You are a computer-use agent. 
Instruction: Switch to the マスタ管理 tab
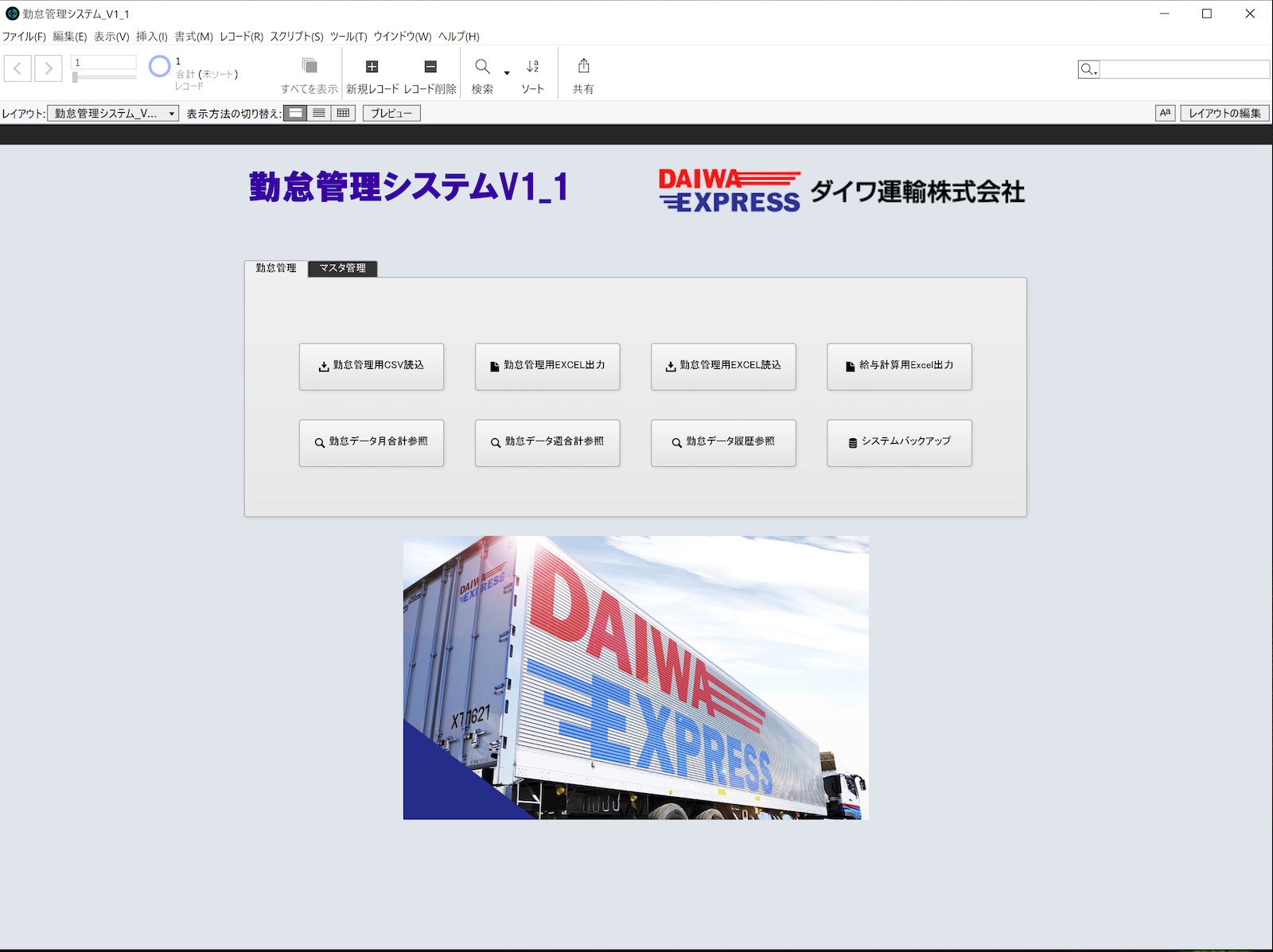tap(343, 268)
